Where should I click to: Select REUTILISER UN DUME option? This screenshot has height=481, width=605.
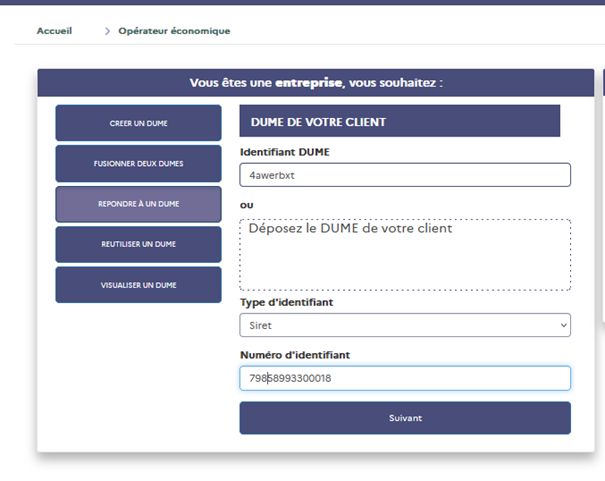coord(139,244)
